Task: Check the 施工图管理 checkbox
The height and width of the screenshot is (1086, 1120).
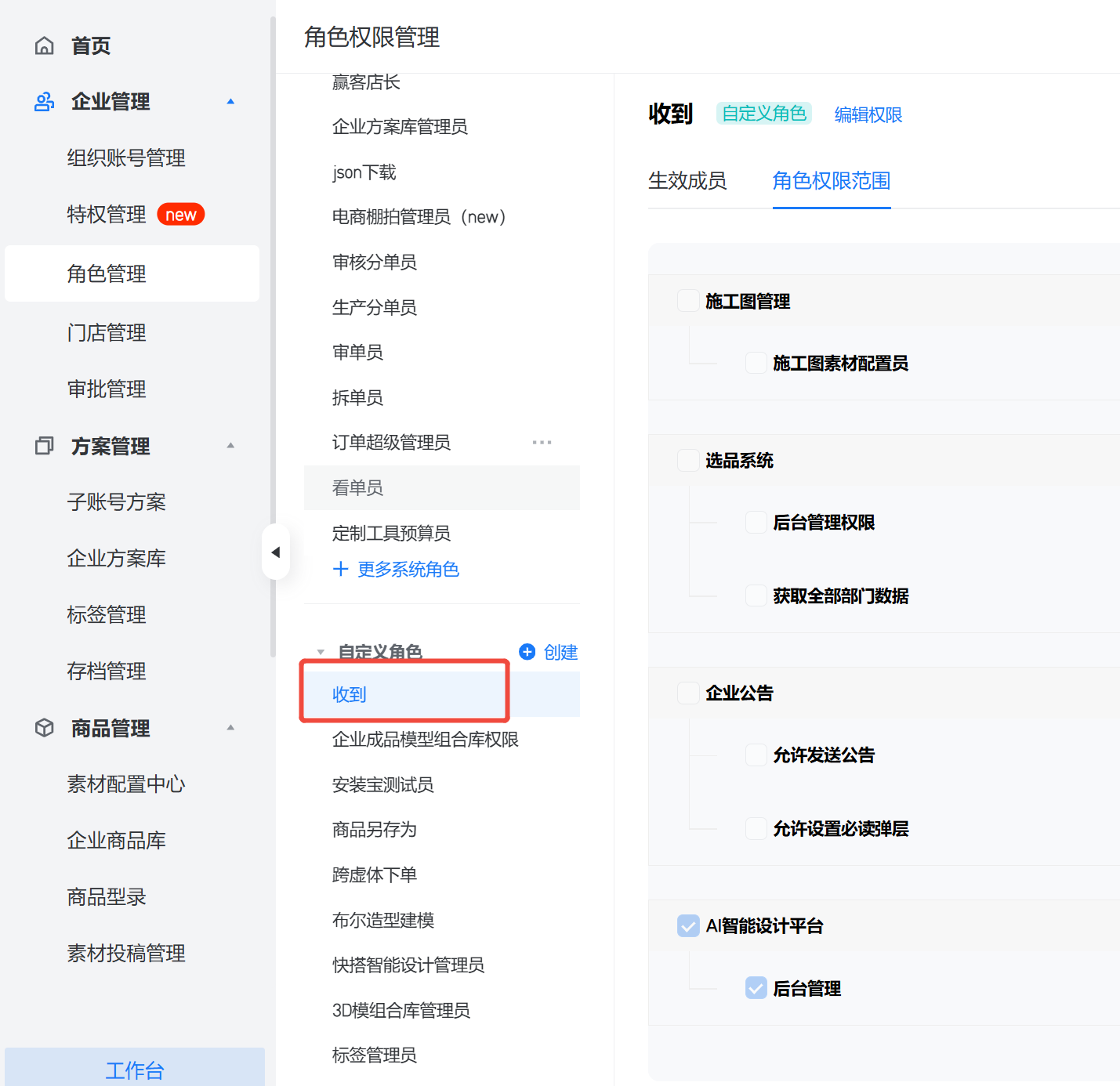Action: point(688,301)
